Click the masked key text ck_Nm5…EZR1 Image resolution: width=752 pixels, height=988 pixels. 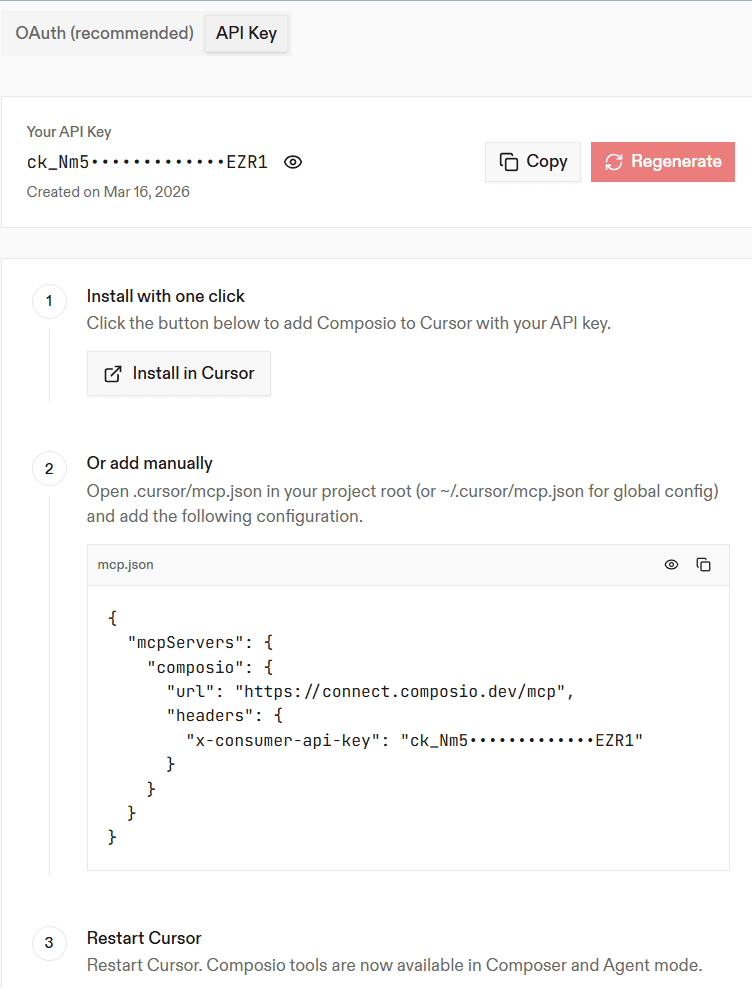coord(147,163)
